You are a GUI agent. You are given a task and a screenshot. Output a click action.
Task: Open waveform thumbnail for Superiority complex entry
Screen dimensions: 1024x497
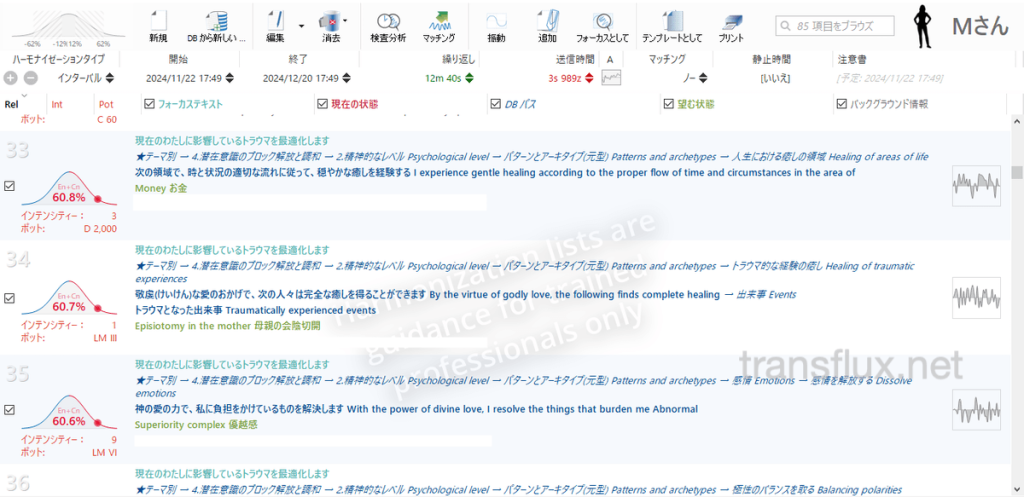click(976, 409)
